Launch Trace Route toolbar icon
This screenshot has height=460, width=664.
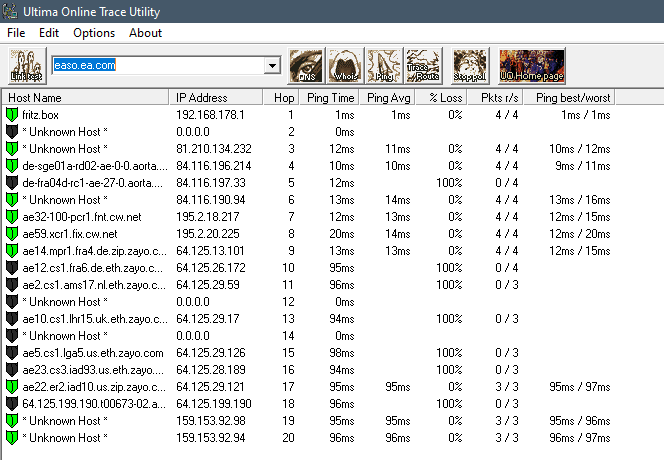tap(423, 66)
